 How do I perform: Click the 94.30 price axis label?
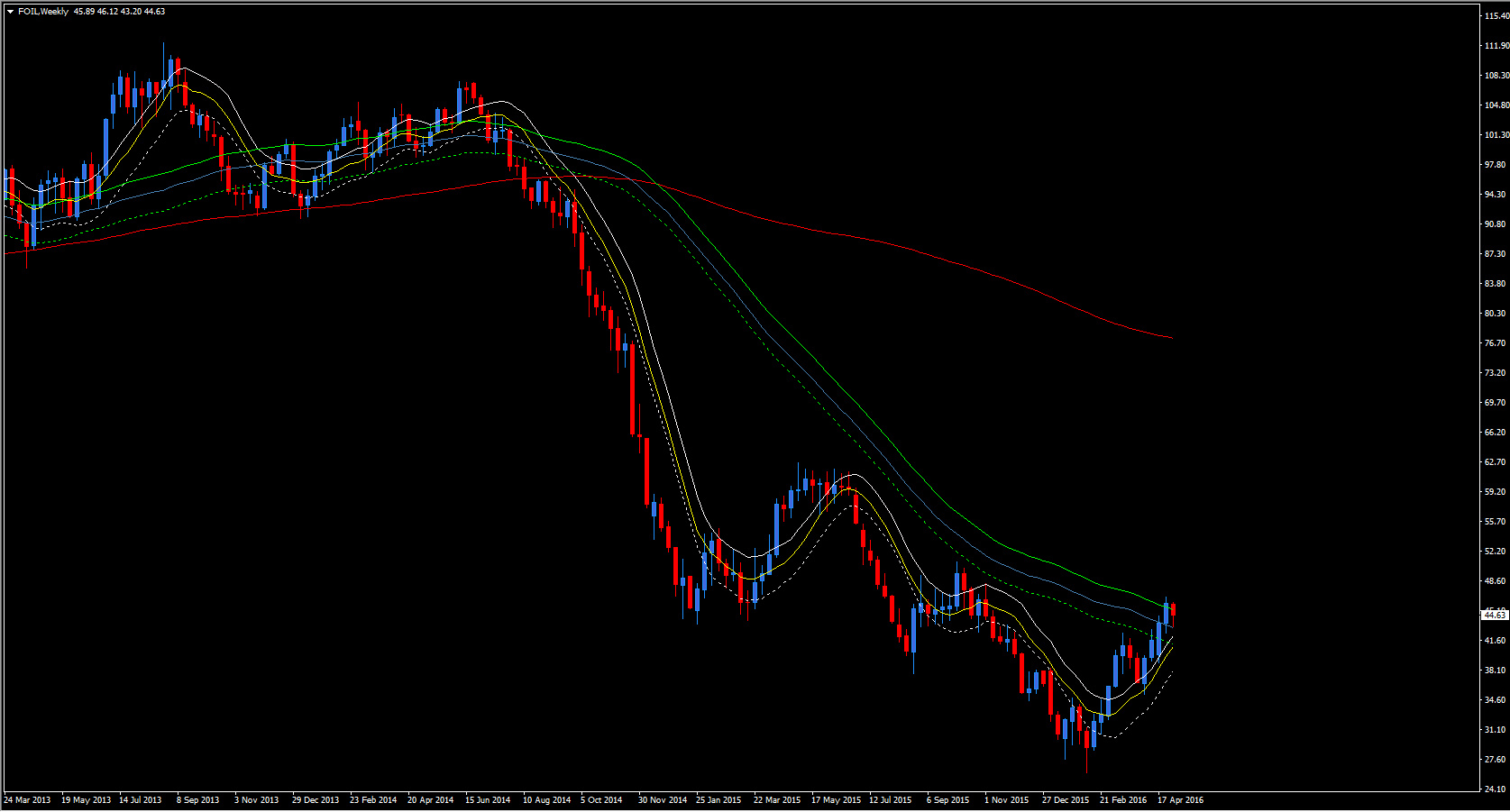click(1496, 195)
